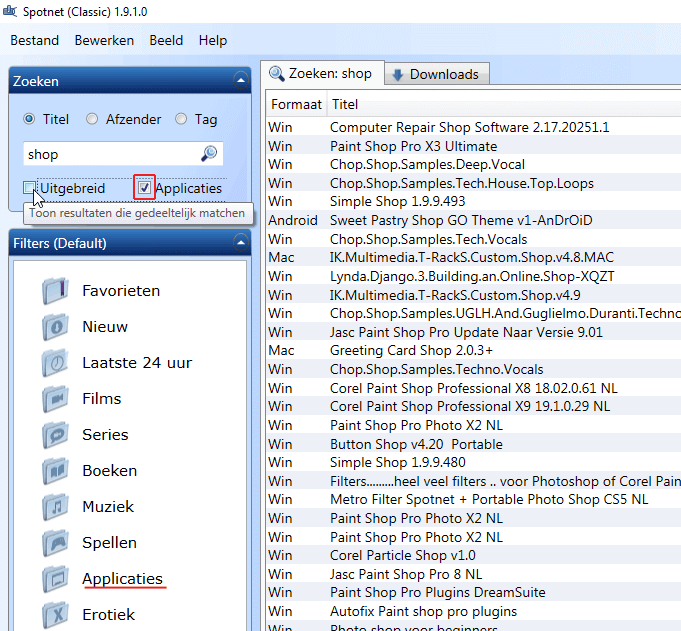Open the Beeld menu
The width and height of the screenshot is (681, 631).
(x=166, y=40)
